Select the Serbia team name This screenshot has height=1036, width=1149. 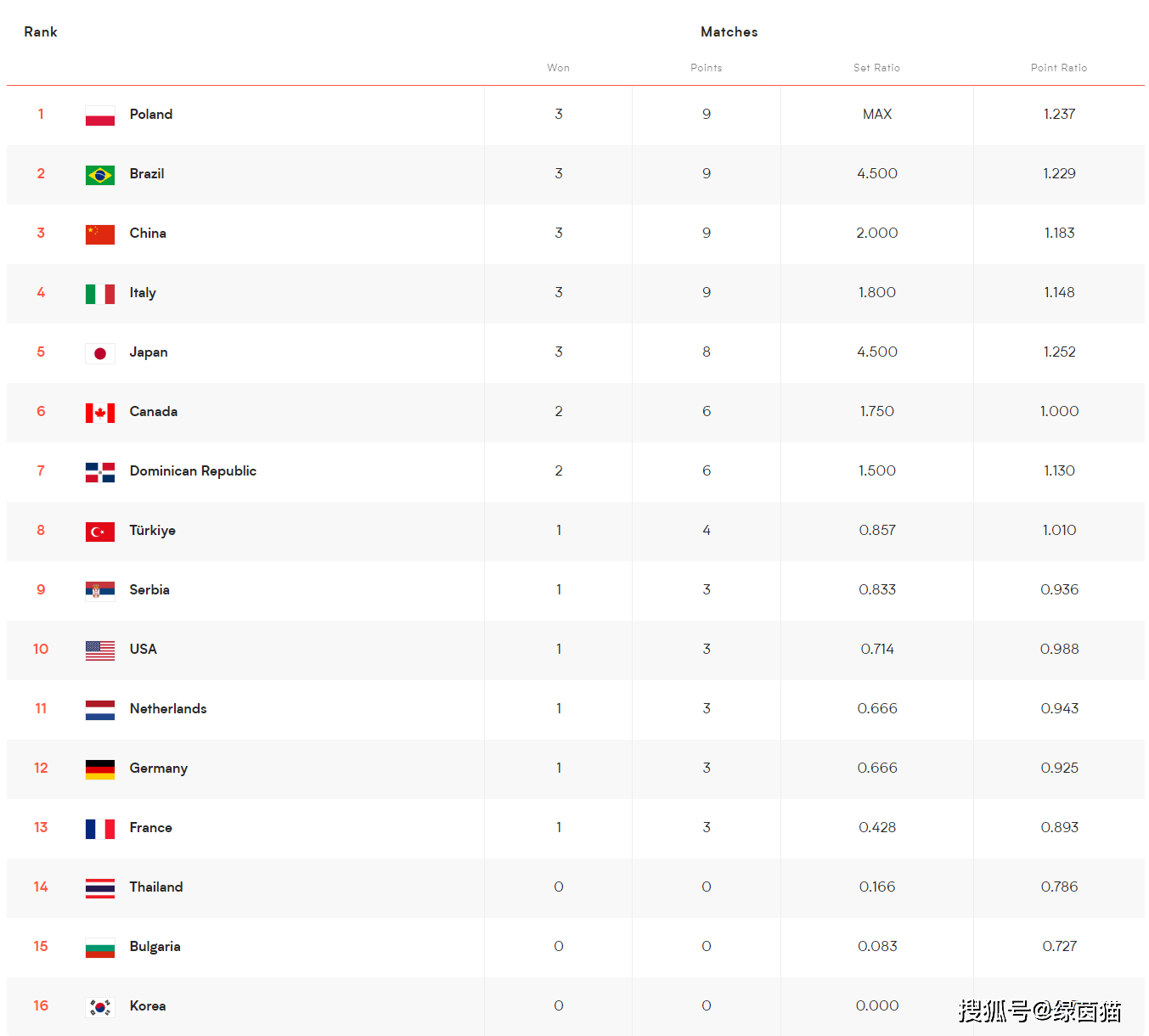pyautogui.click(x=149, y=590)
